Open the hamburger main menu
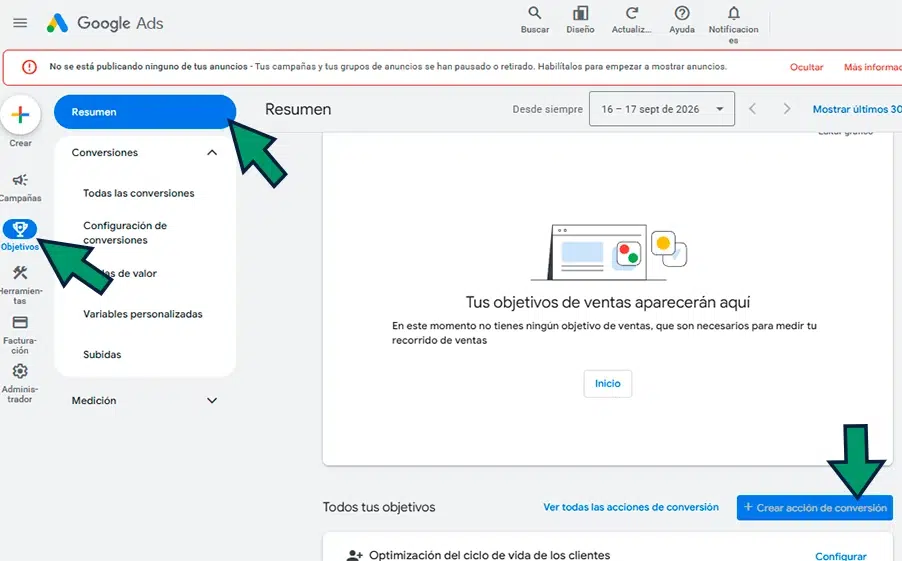 click(20, 23)
